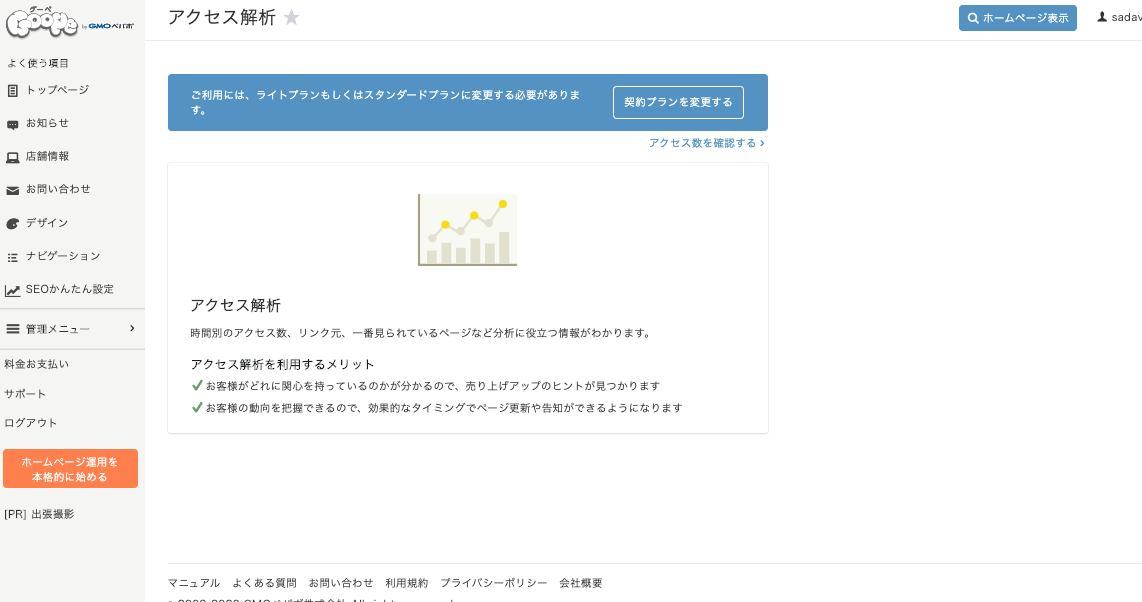The height and width of the screenshot is (602, 1142).
Task: Click the 管理メニュー hamburger icon
Action: pos(12,329)
